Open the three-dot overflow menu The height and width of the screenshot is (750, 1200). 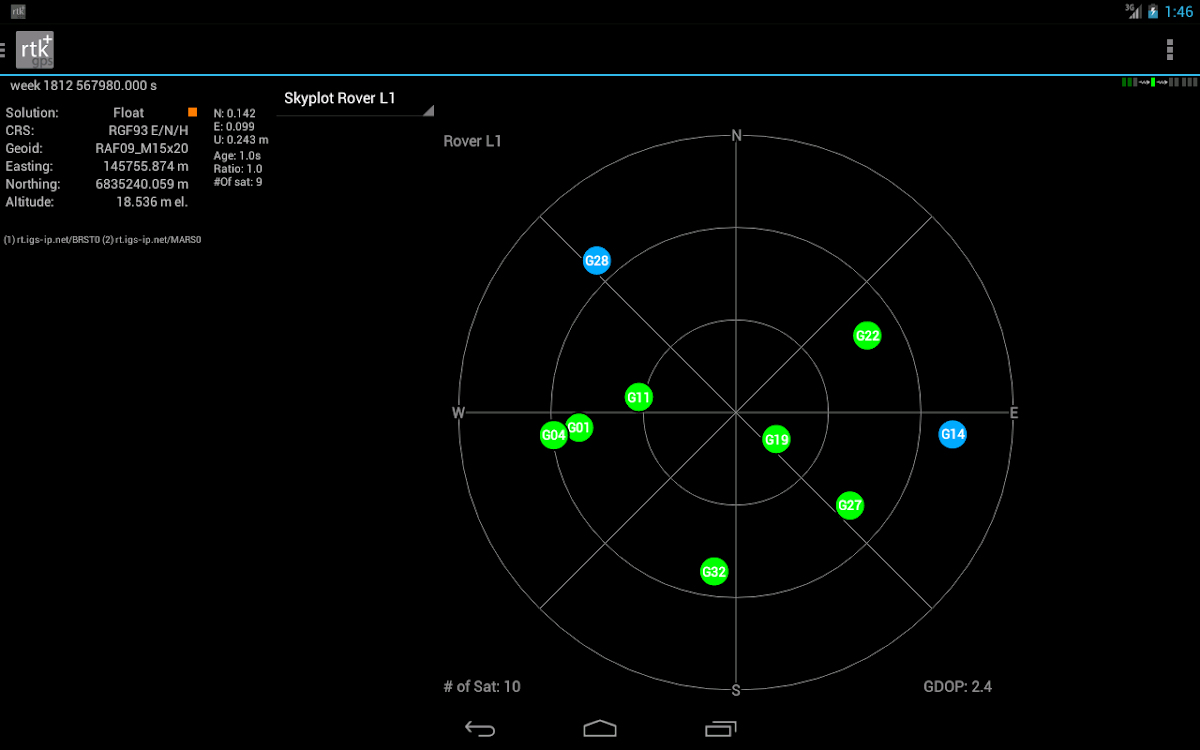point(1169,49)
